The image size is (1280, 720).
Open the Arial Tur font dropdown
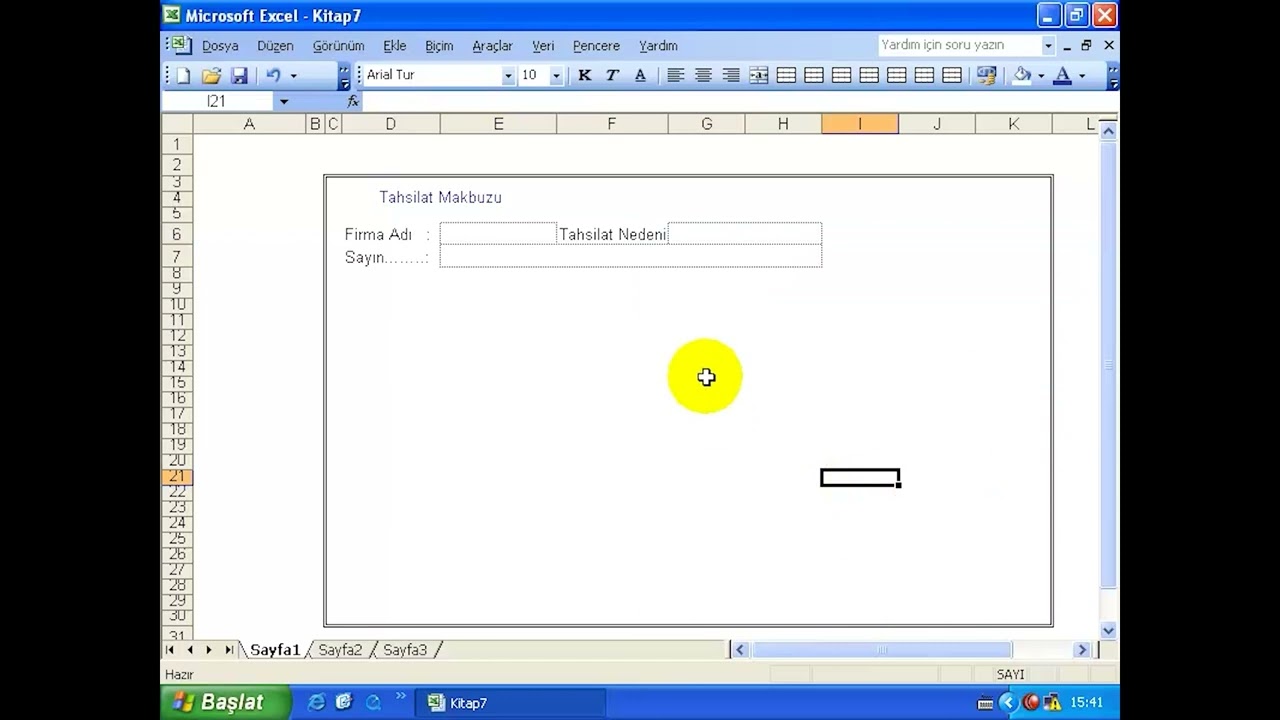click(x=508, y=75)
